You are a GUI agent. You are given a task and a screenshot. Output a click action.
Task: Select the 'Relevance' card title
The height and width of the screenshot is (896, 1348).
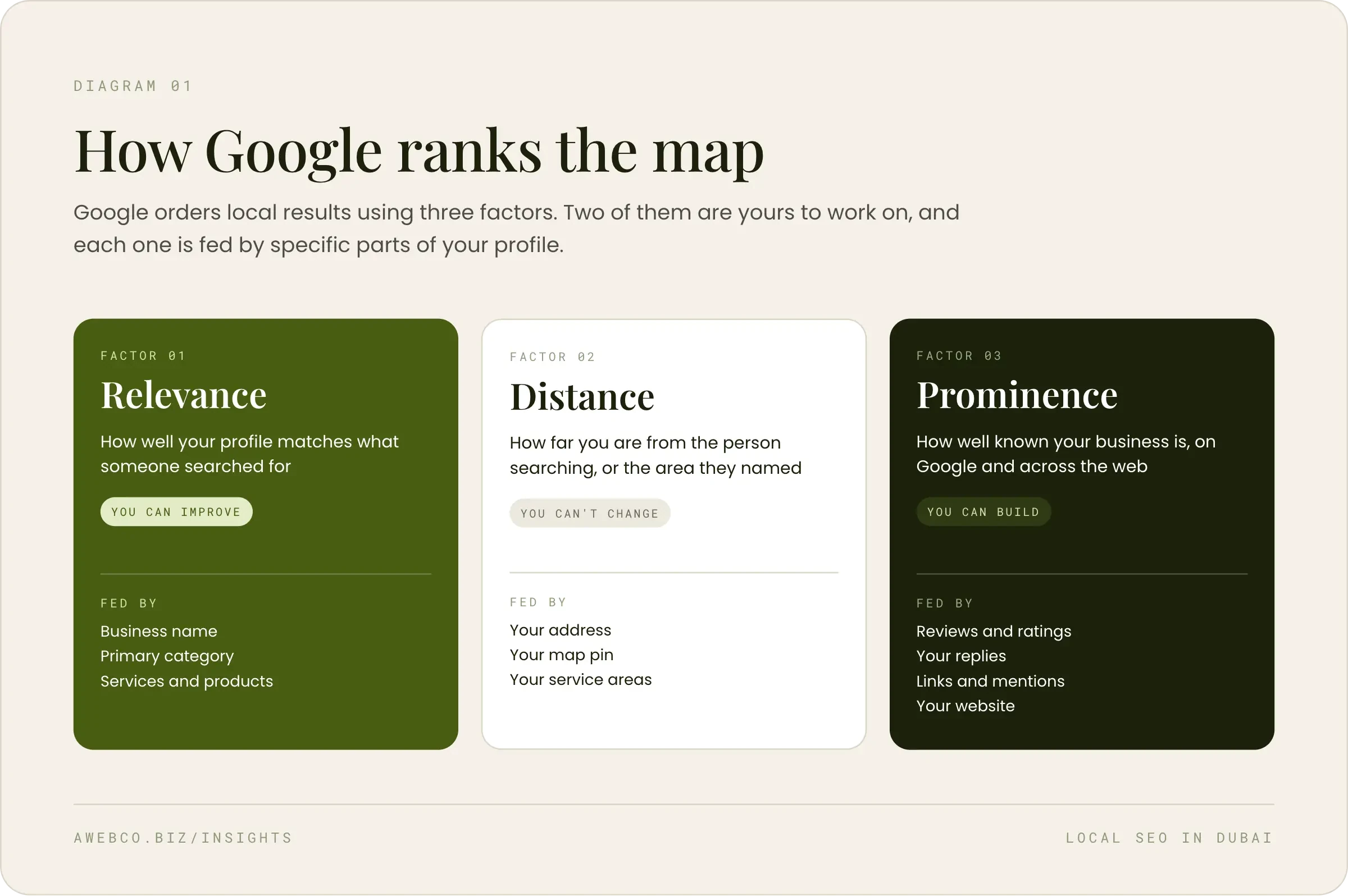pos(184,395)
